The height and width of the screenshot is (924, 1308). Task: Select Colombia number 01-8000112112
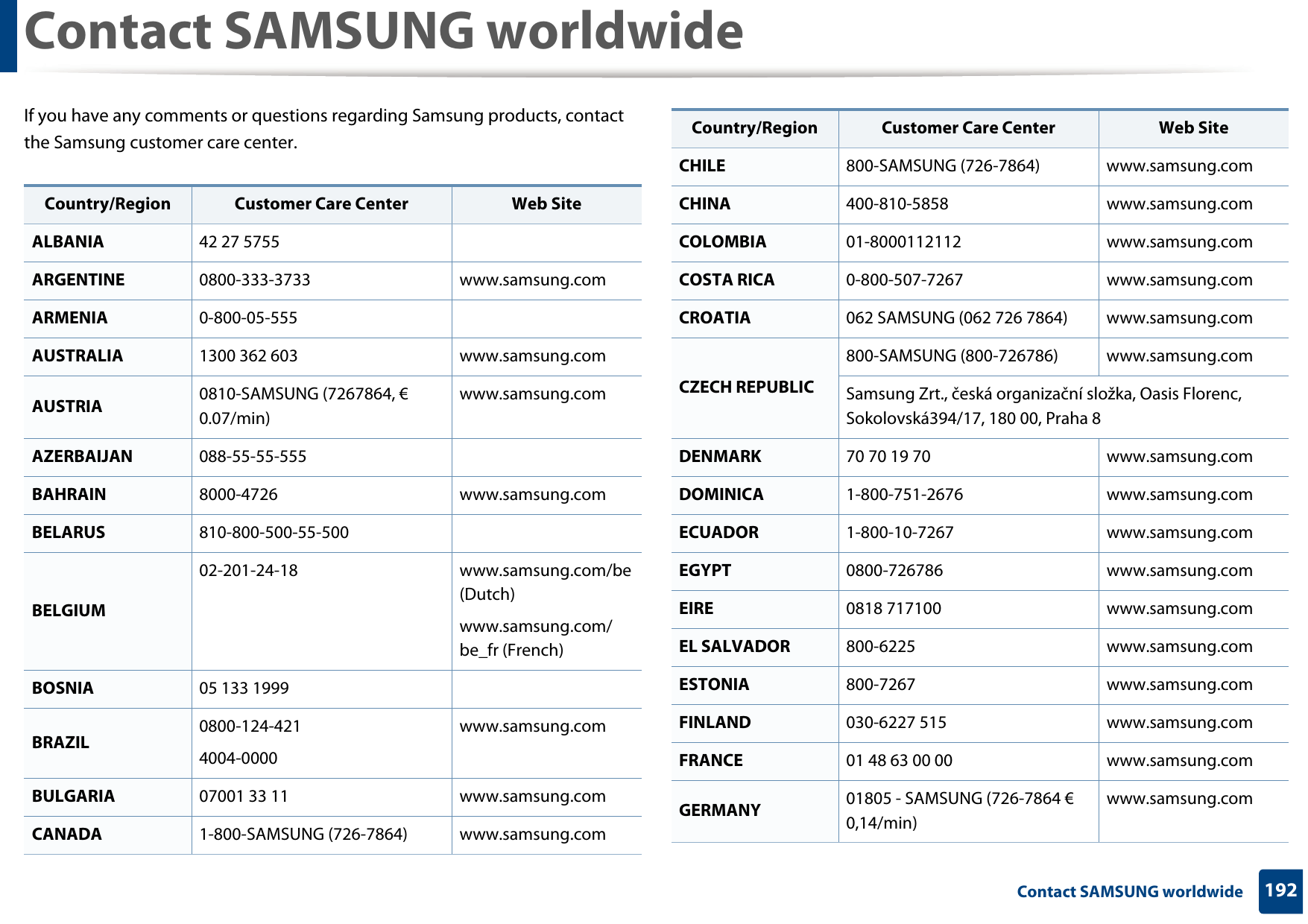(x=903, y=242)
